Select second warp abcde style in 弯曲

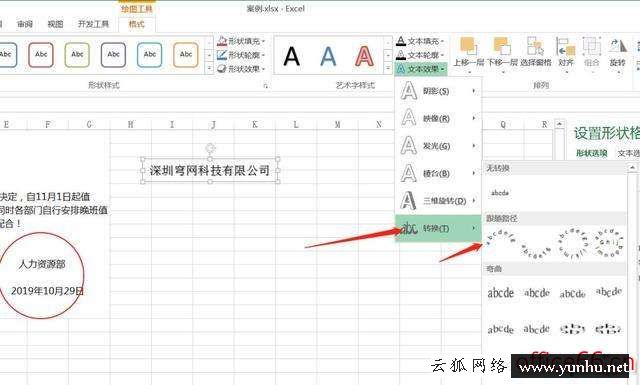pos(537,293)
